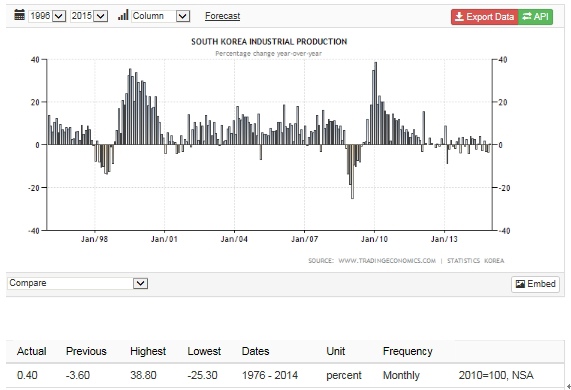Open the Compare dropdown

tap(78, 283)
